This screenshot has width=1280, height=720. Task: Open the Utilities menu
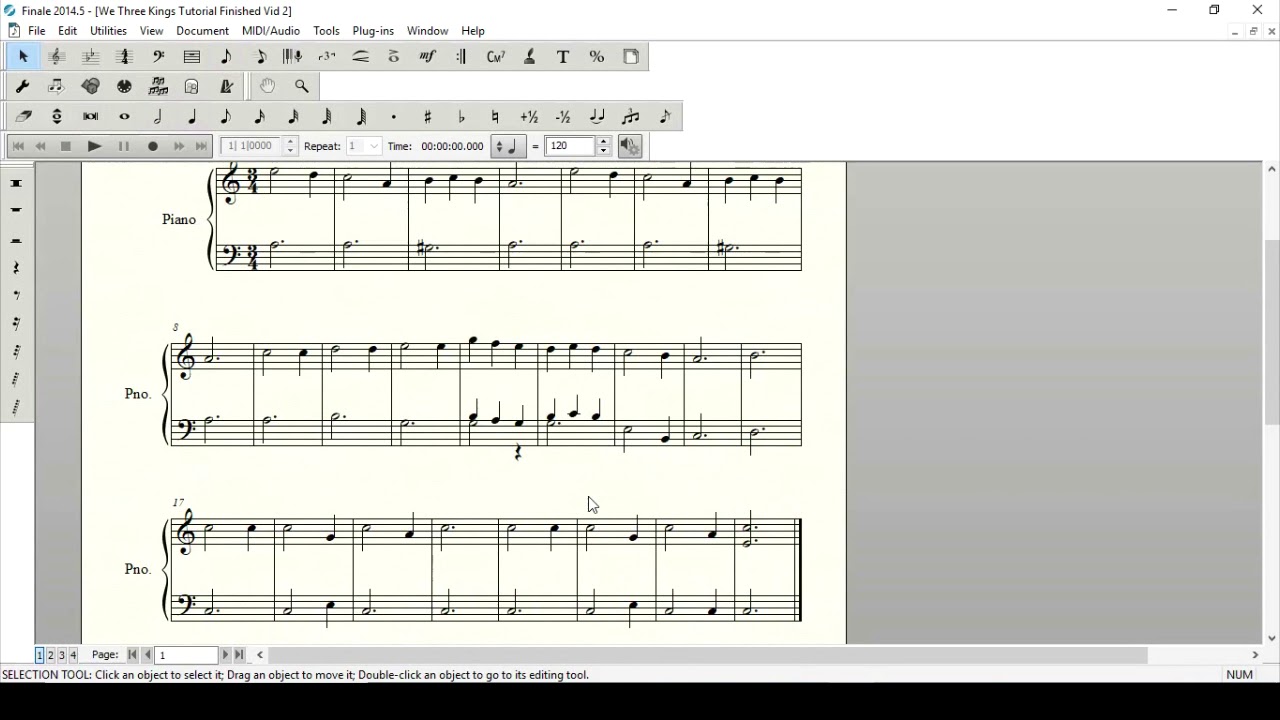[108, 31]
